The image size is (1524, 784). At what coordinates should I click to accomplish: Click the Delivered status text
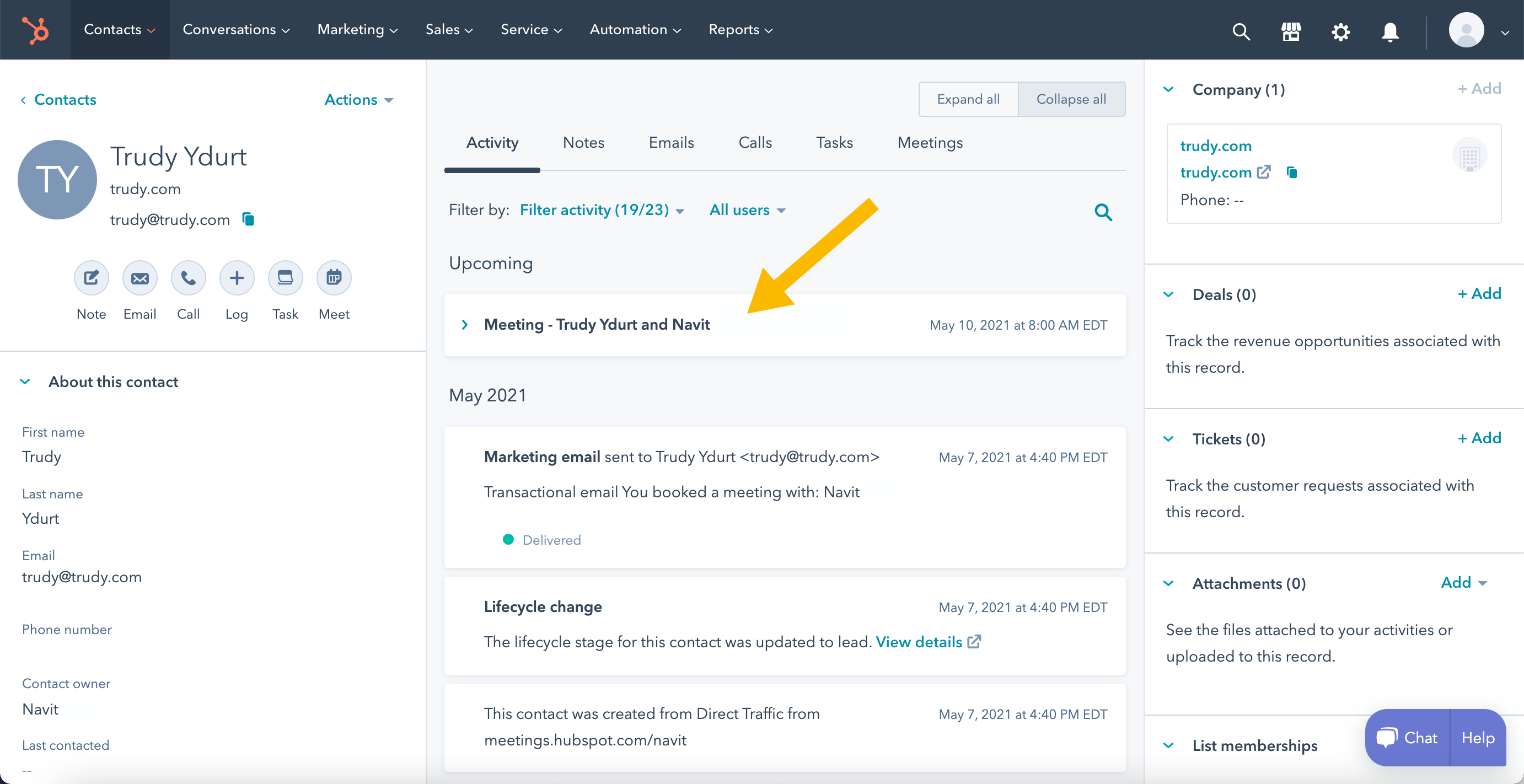[551, 540]
